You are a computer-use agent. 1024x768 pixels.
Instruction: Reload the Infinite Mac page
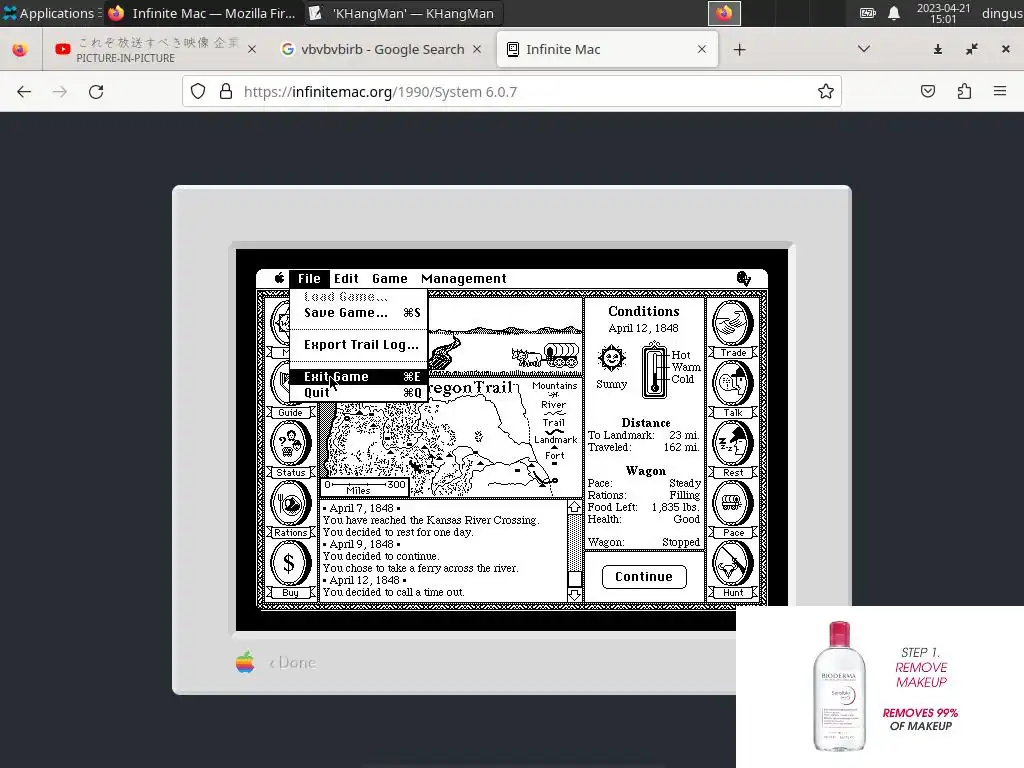coord(96,91)
